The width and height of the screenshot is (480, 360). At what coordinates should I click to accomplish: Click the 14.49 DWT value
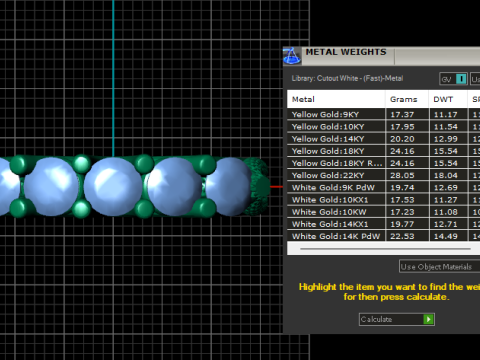point(446,236)
